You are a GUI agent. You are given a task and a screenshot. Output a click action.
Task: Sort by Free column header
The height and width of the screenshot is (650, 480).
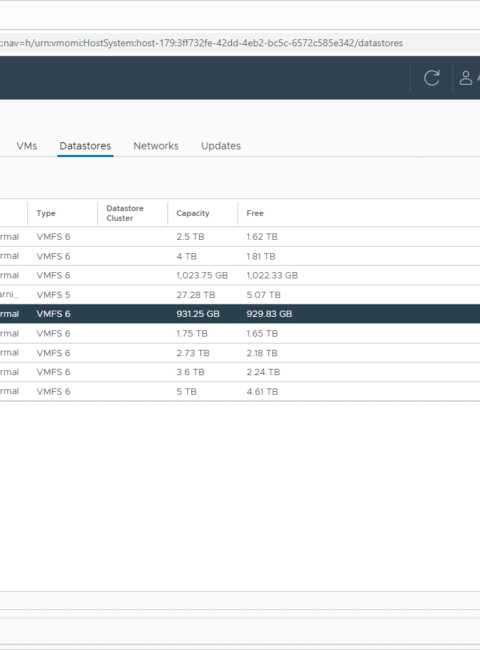coord(255,213)
